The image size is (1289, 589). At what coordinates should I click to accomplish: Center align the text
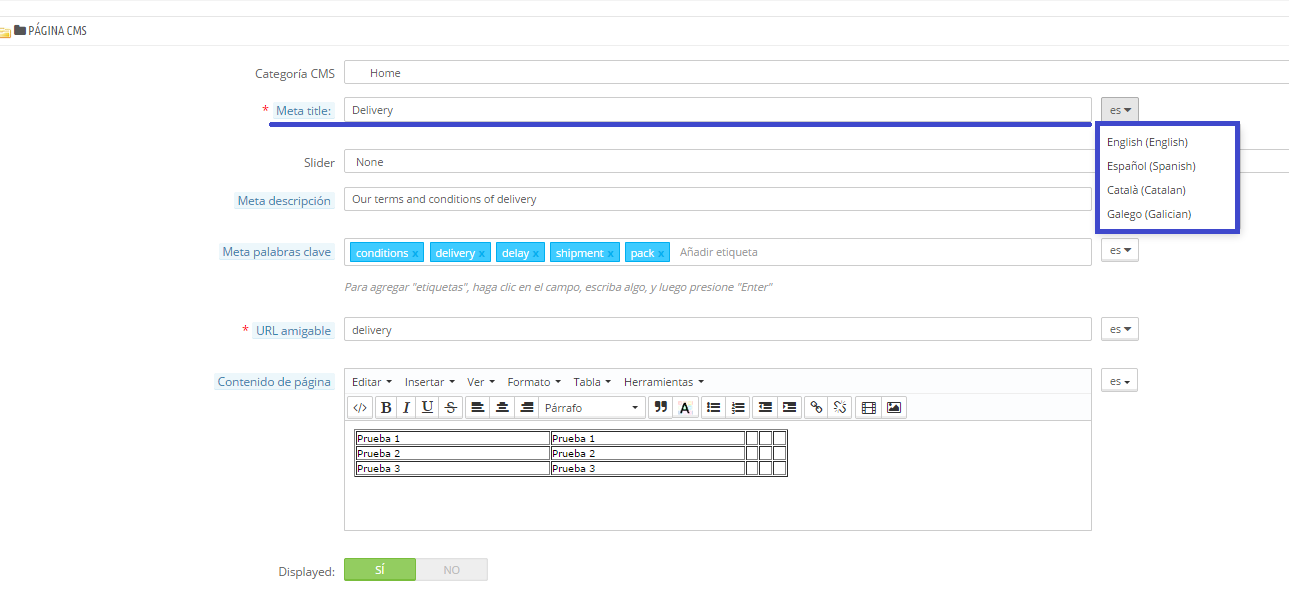coord(502,407)
